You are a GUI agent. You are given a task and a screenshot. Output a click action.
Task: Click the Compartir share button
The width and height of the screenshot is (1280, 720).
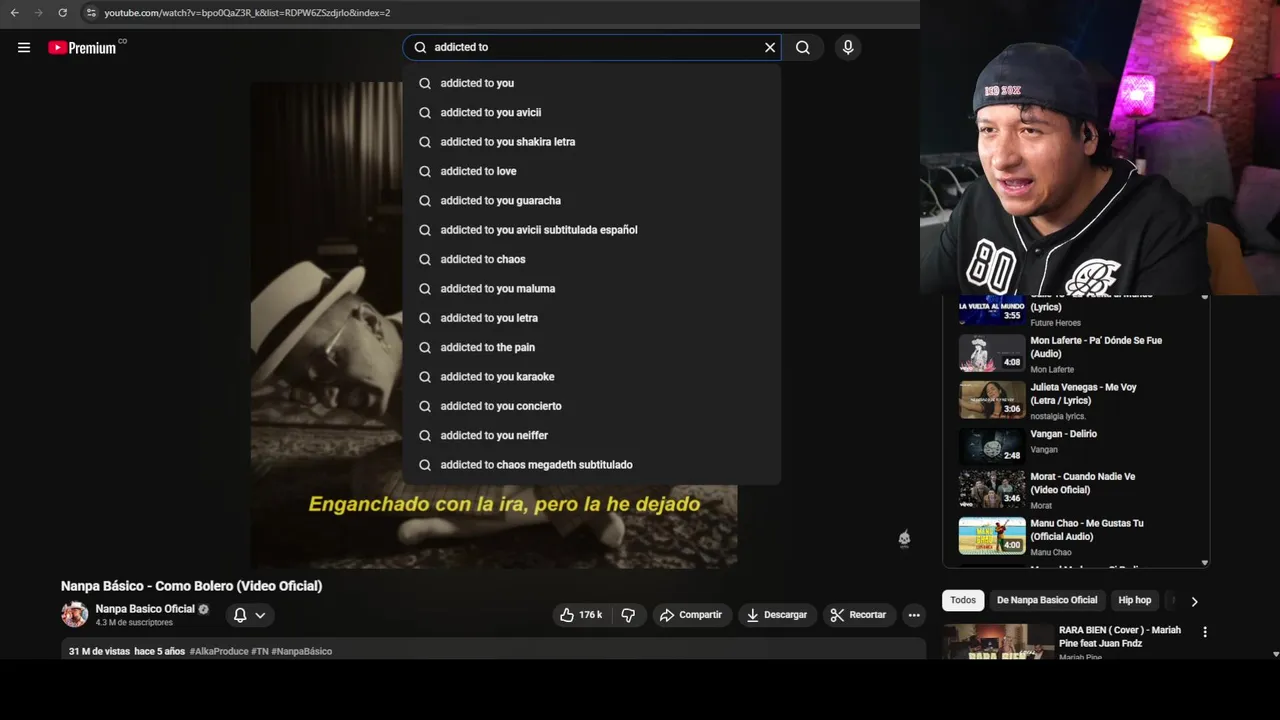pos(691,615)
